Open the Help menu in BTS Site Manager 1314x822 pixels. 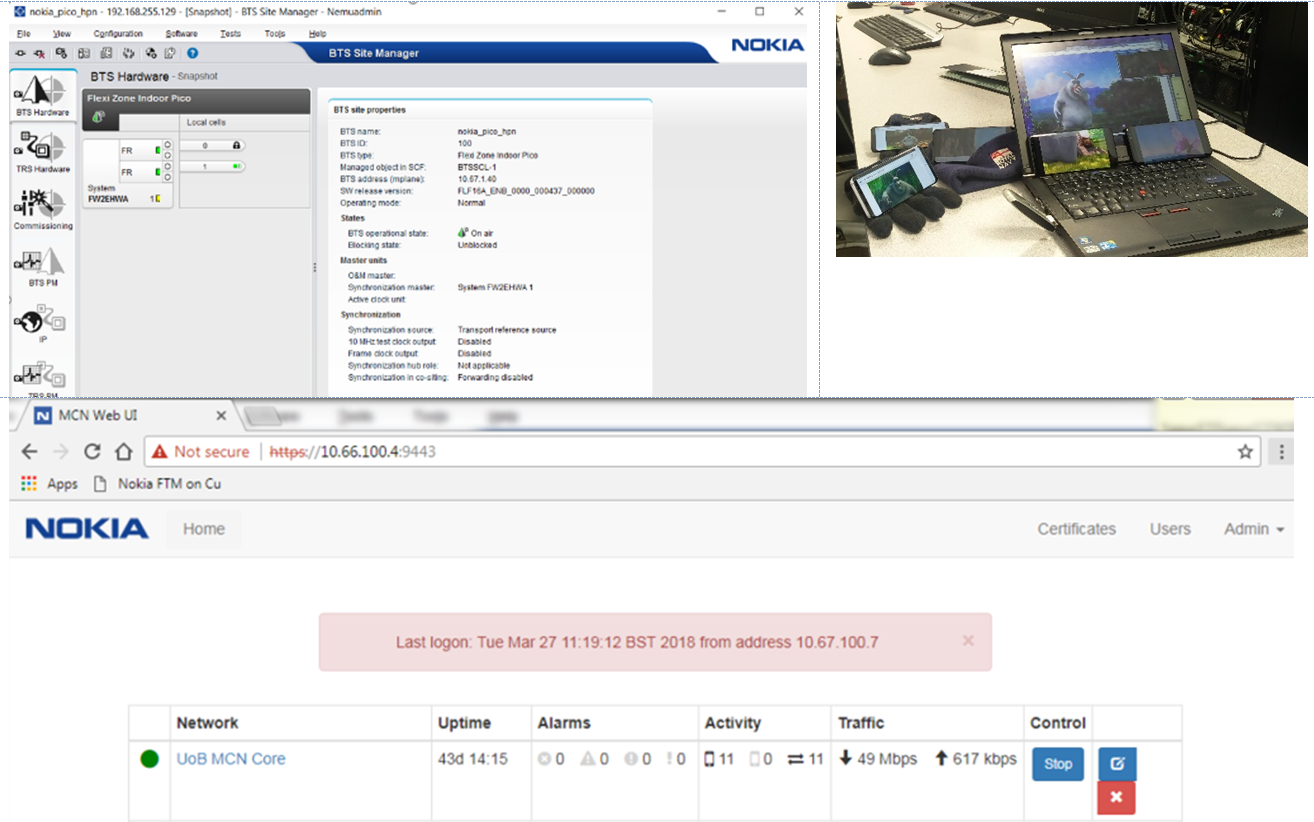pyautogui.click(x=318, y=33)
